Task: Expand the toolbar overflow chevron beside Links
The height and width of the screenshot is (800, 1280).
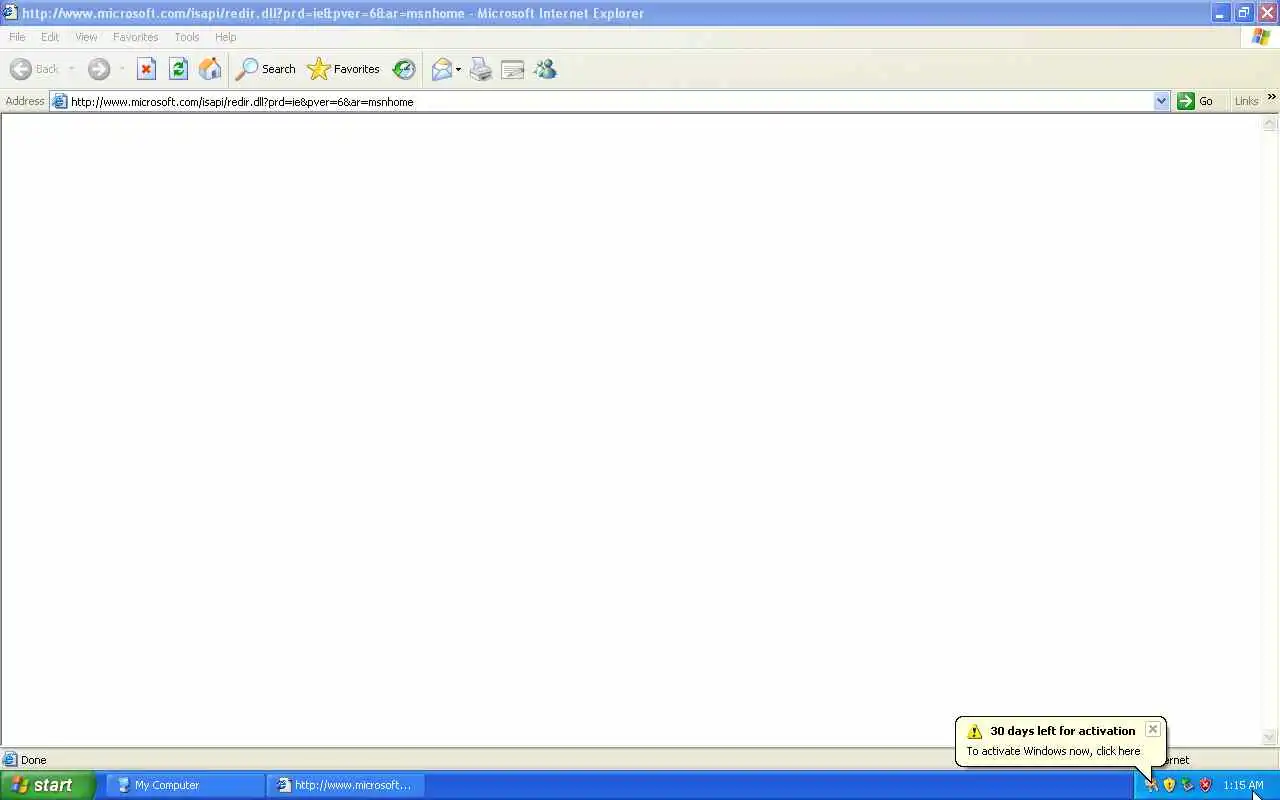Action: [x=1271, y=97]
